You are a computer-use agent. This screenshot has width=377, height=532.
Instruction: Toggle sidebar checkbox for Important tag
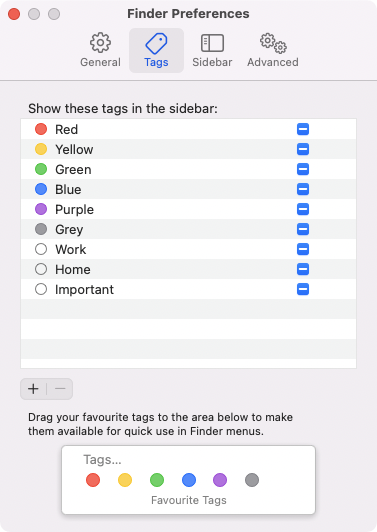pyautogui.click(x=303, y=289)
